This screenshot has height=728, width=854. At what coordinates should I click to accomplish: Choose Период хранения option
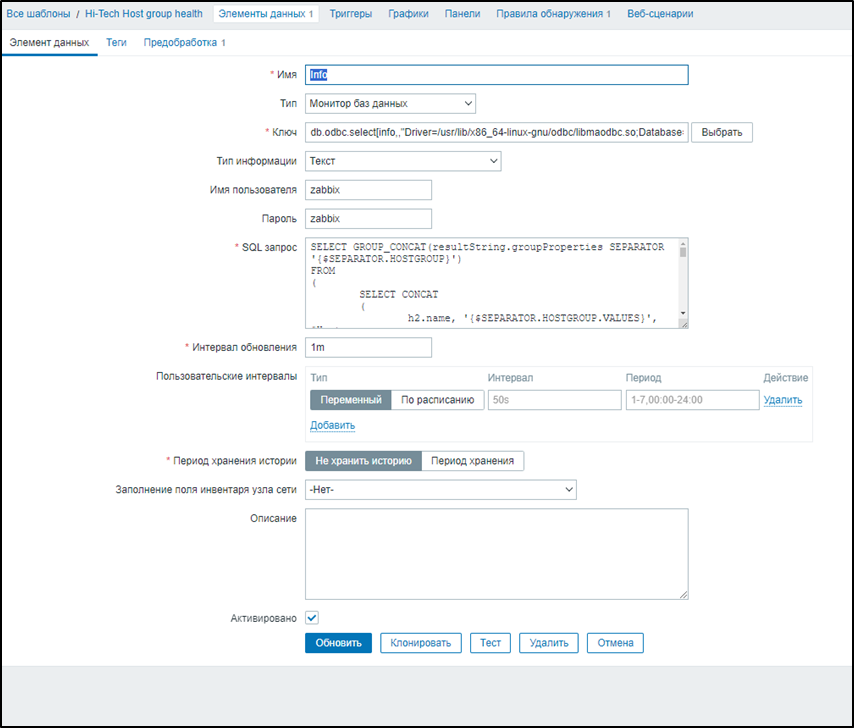[x=472, y=461]
